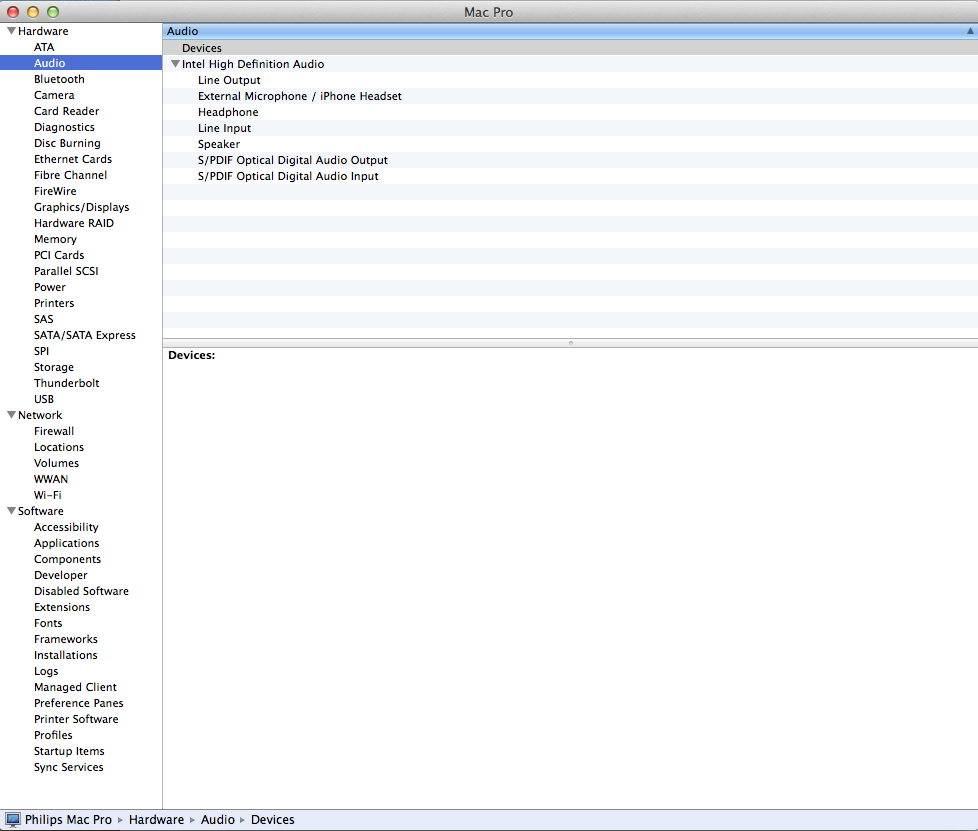Image resolution: width=978 pixels, height=831 pixels.
Task: Click the pane splitter handle dot
Action: point(570,343)
